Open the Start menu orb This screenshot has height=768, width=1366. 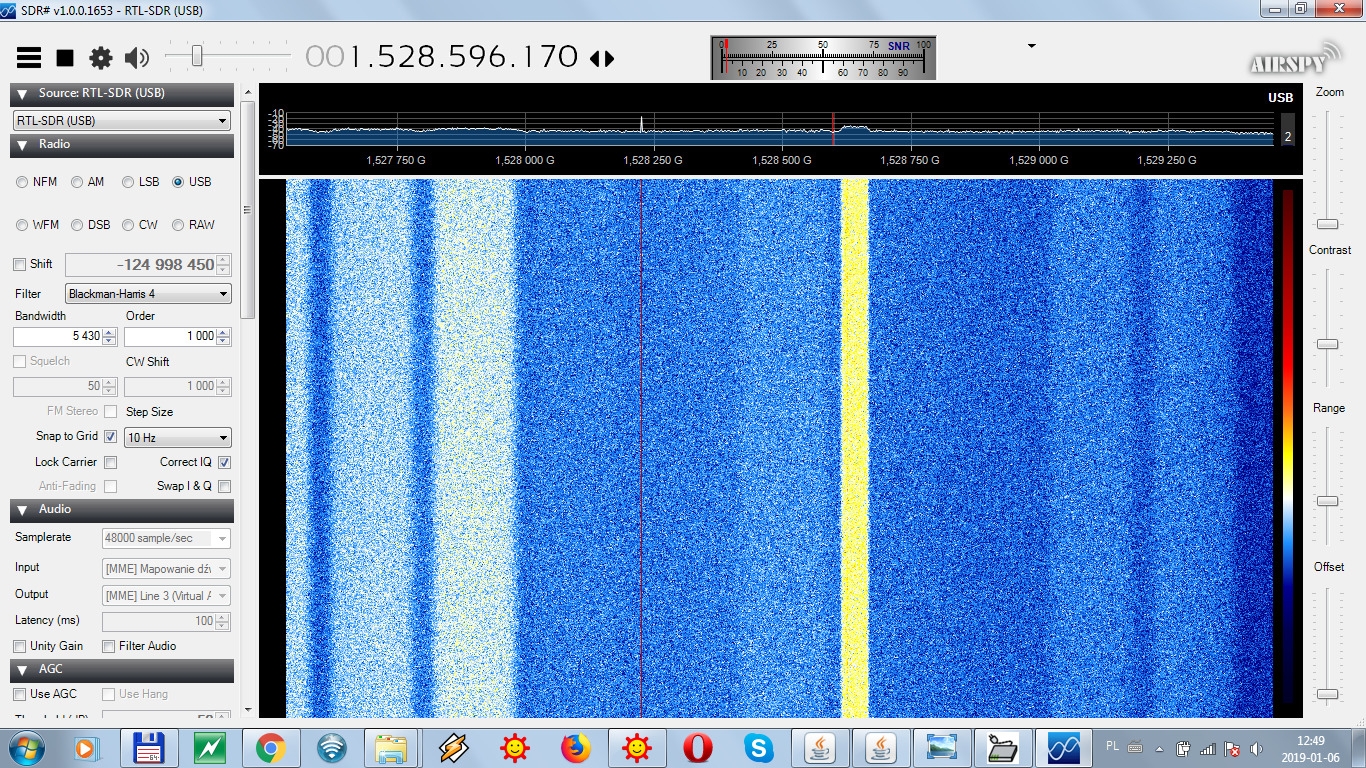click(x=27, y=747)
